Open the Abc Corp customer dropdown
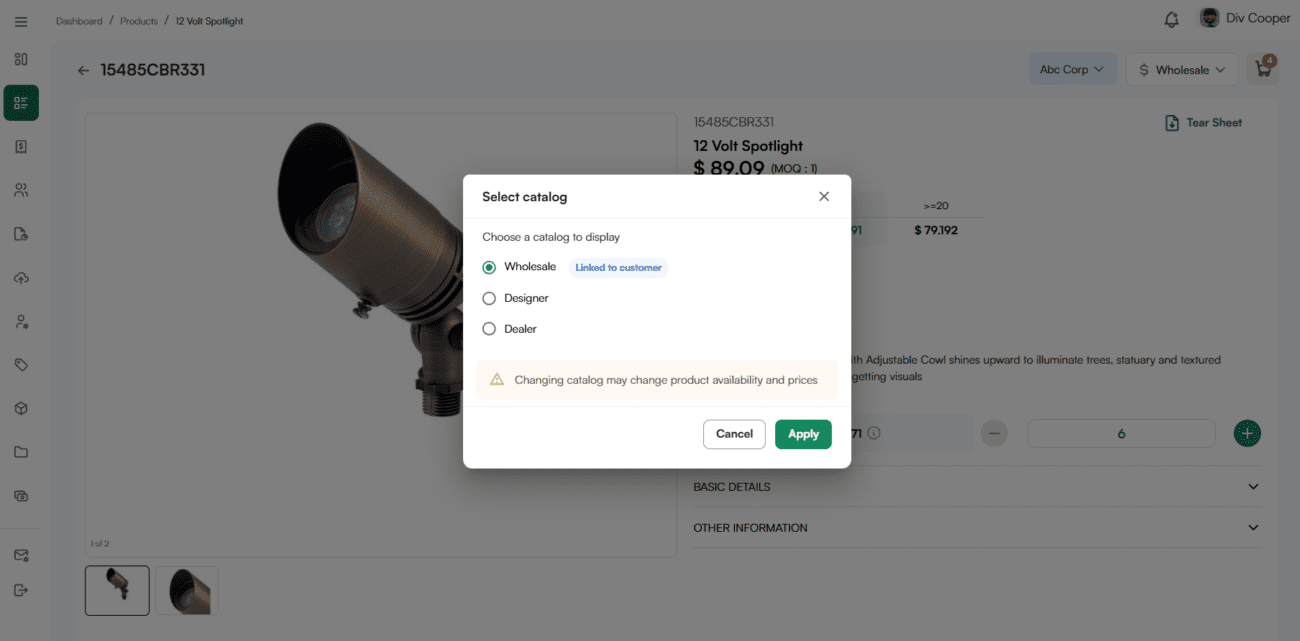 (1072, 70)
